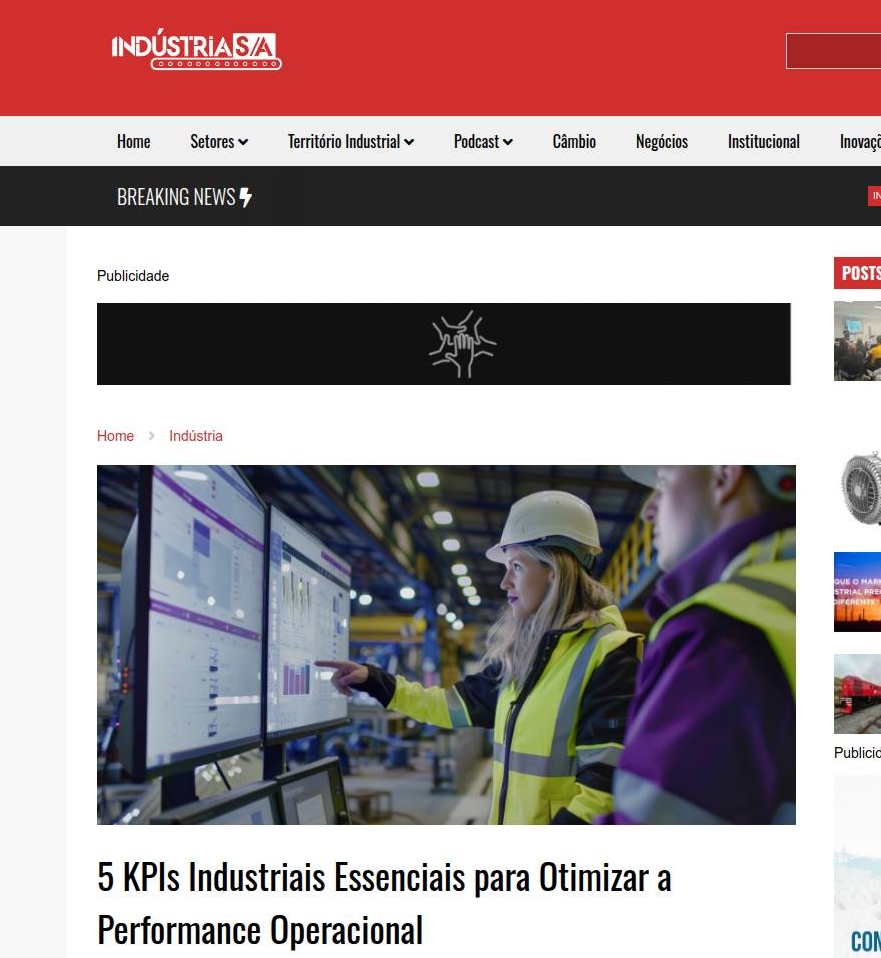Open the Podcast menu item
The image size is (881, 958).
pos(477,142)
